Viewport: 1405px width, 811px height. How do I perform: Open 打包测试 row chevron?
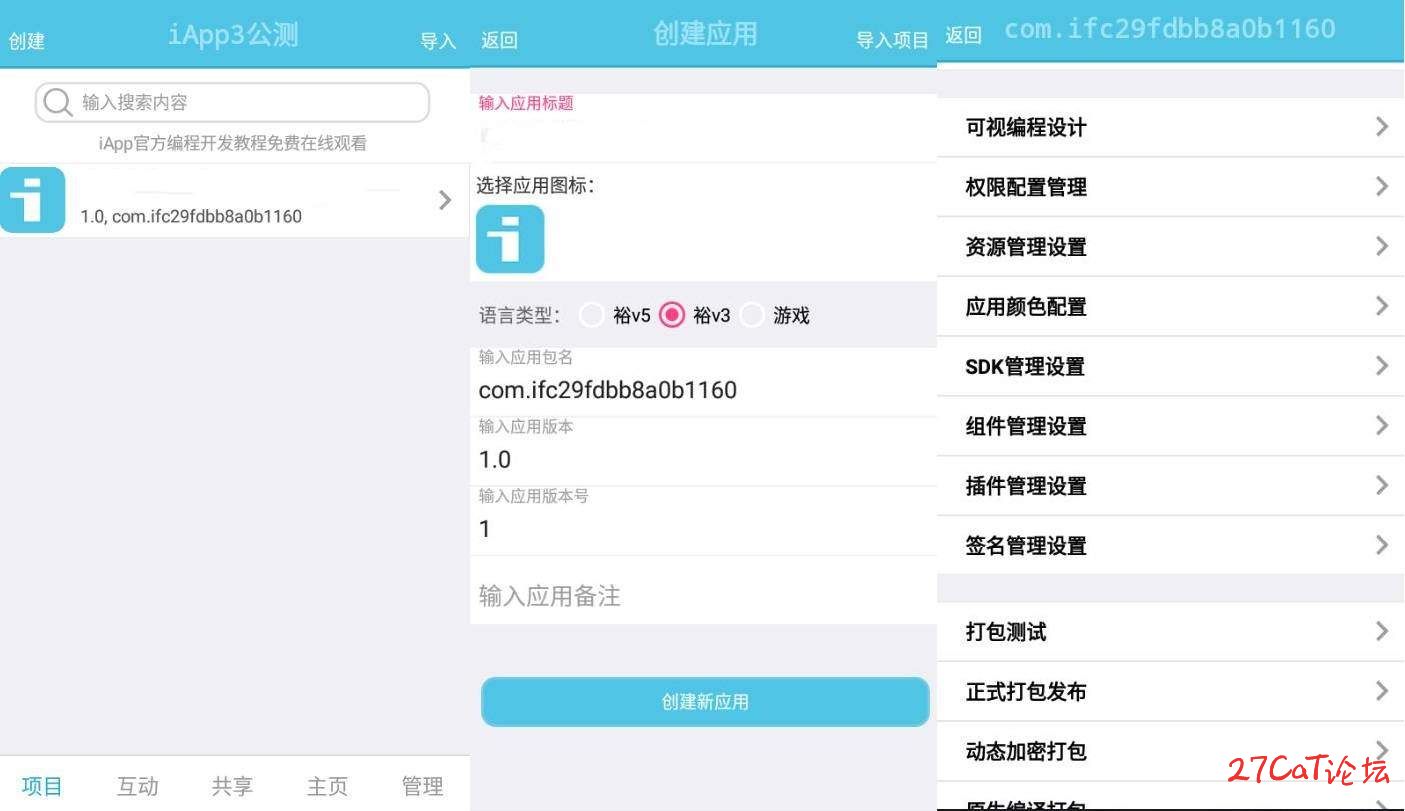point(1382,631)
